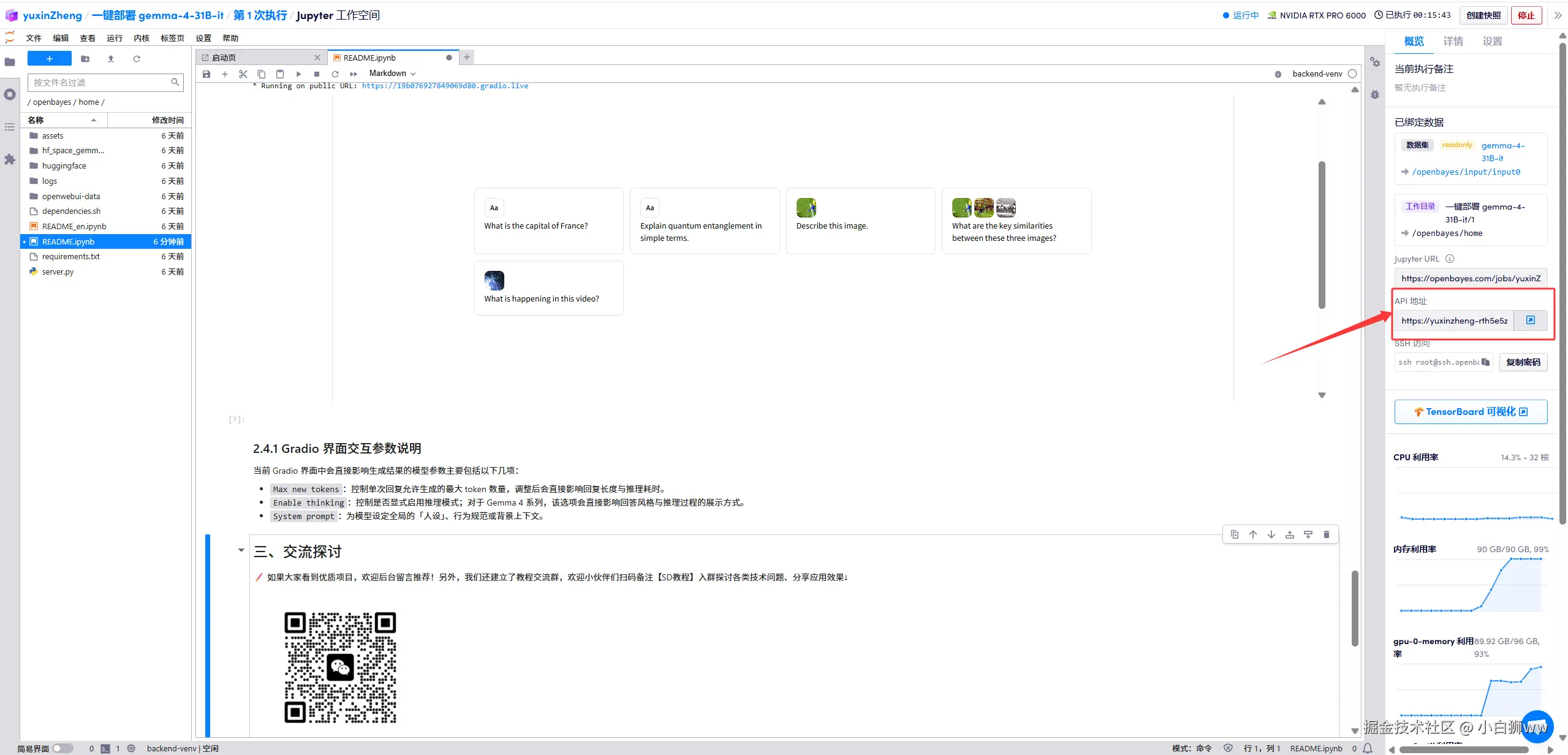Switch to the 详情 tab
This screenshot has height=755, width=1568.
1453,42
